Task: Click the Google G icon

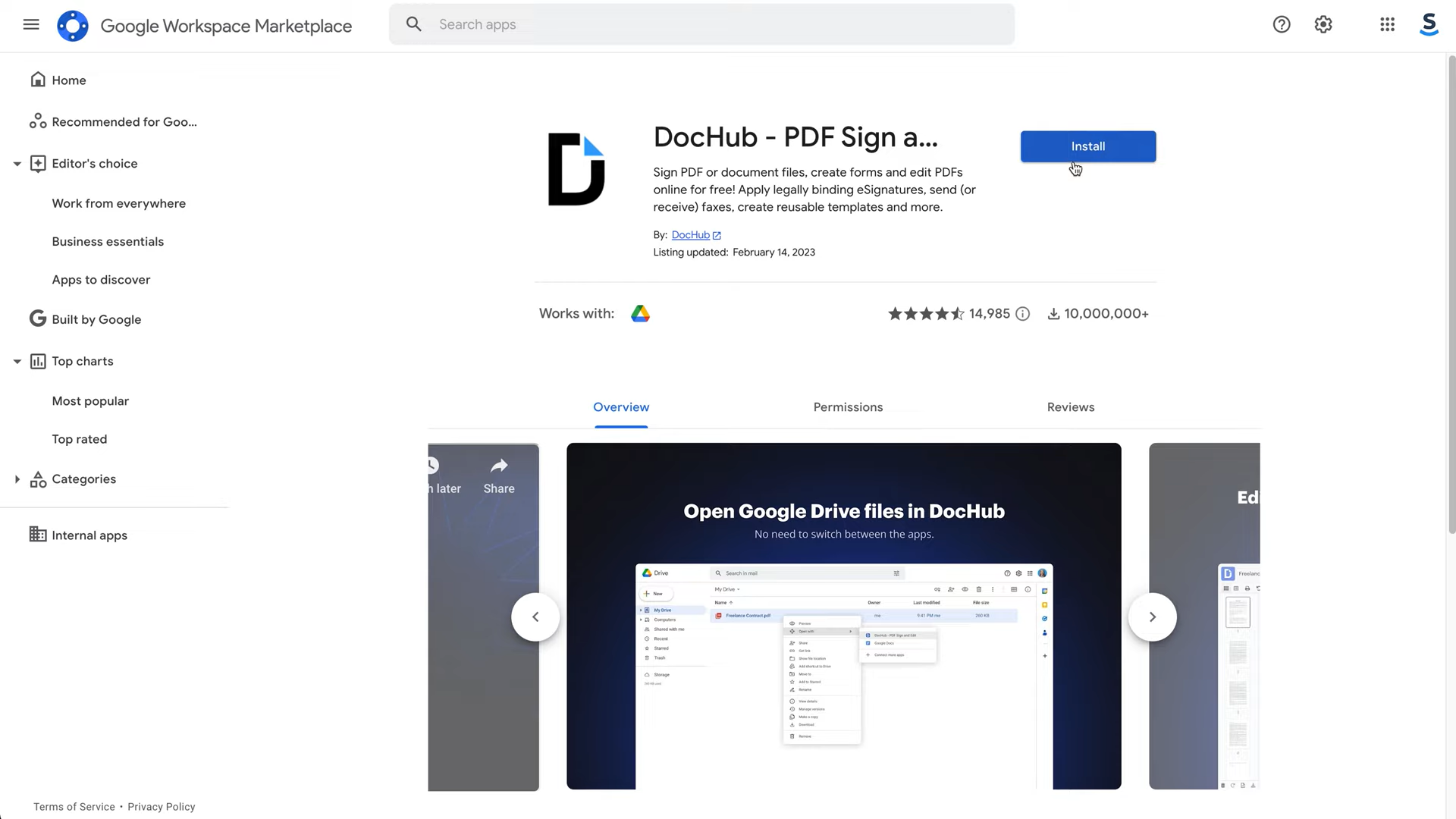Action: pyautogui.click(x=38, y=318)
